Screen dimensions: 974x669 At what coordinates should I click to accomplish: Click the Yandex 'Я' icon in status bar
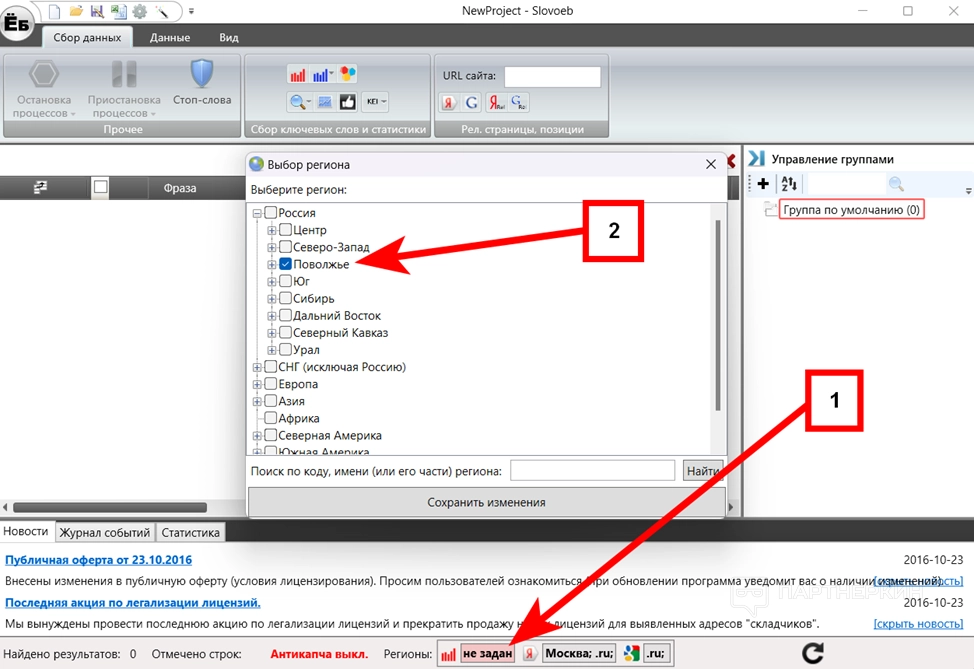pos(529,653)
